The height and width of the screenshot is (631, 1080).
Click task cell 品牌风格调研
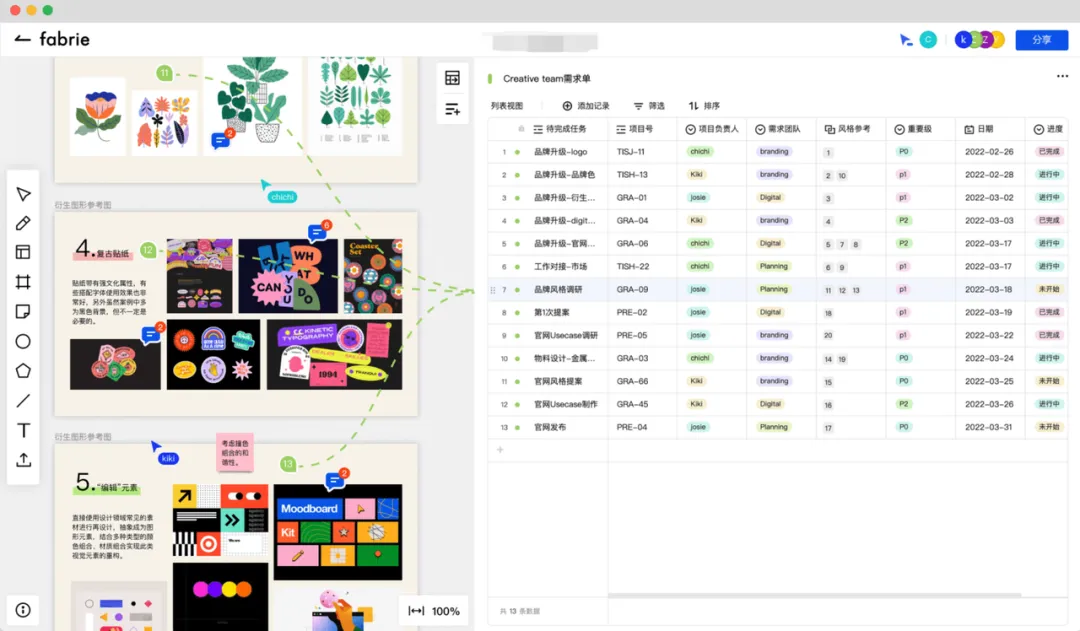(x=558, y=289)
